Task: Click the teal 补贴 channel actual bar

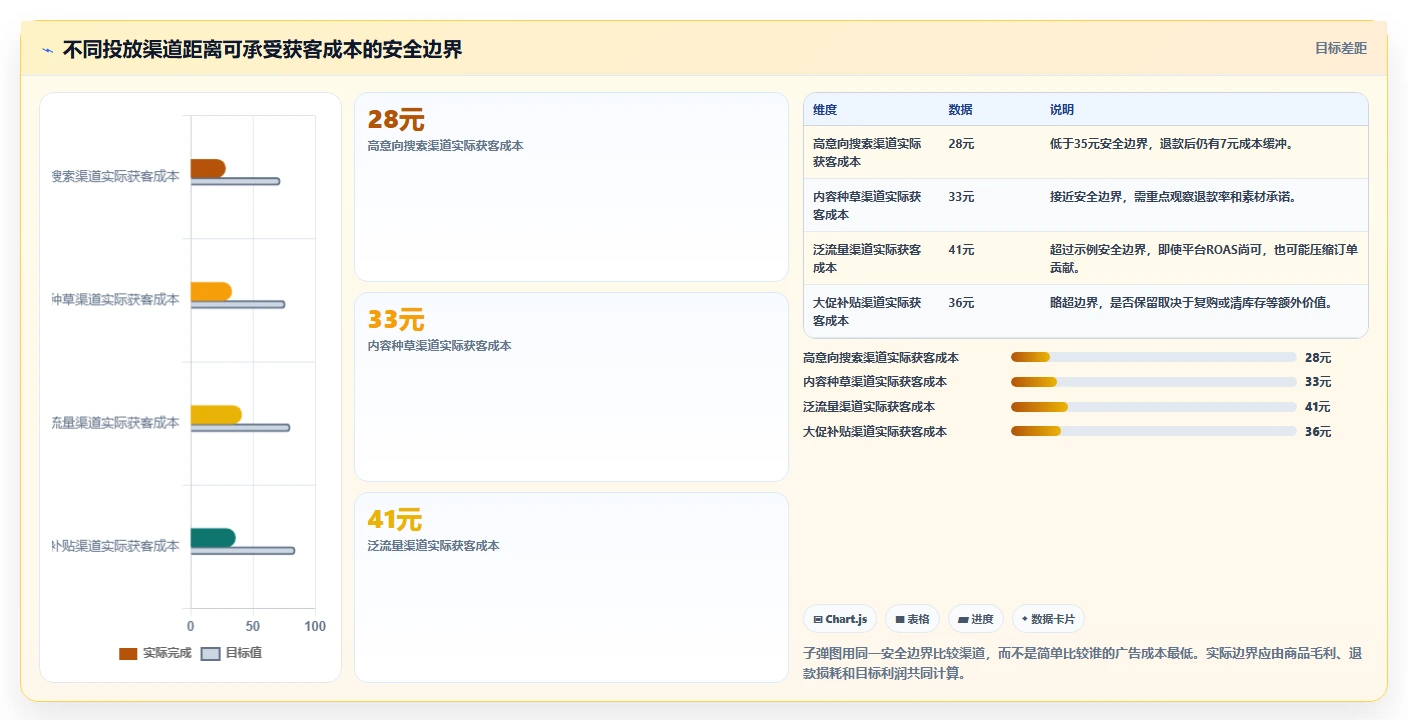Action: point(213,538)
